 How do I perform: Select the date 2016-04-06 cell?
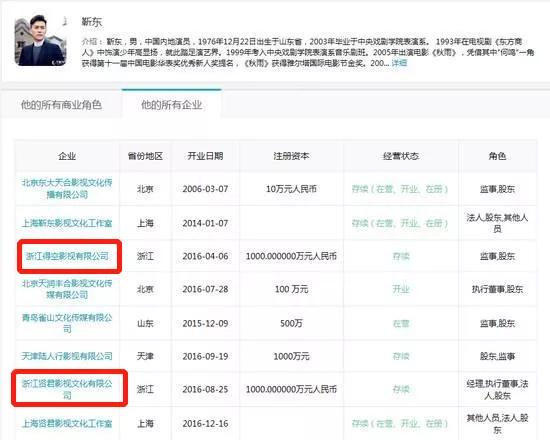pyautogui.click(x=205, y=256)
